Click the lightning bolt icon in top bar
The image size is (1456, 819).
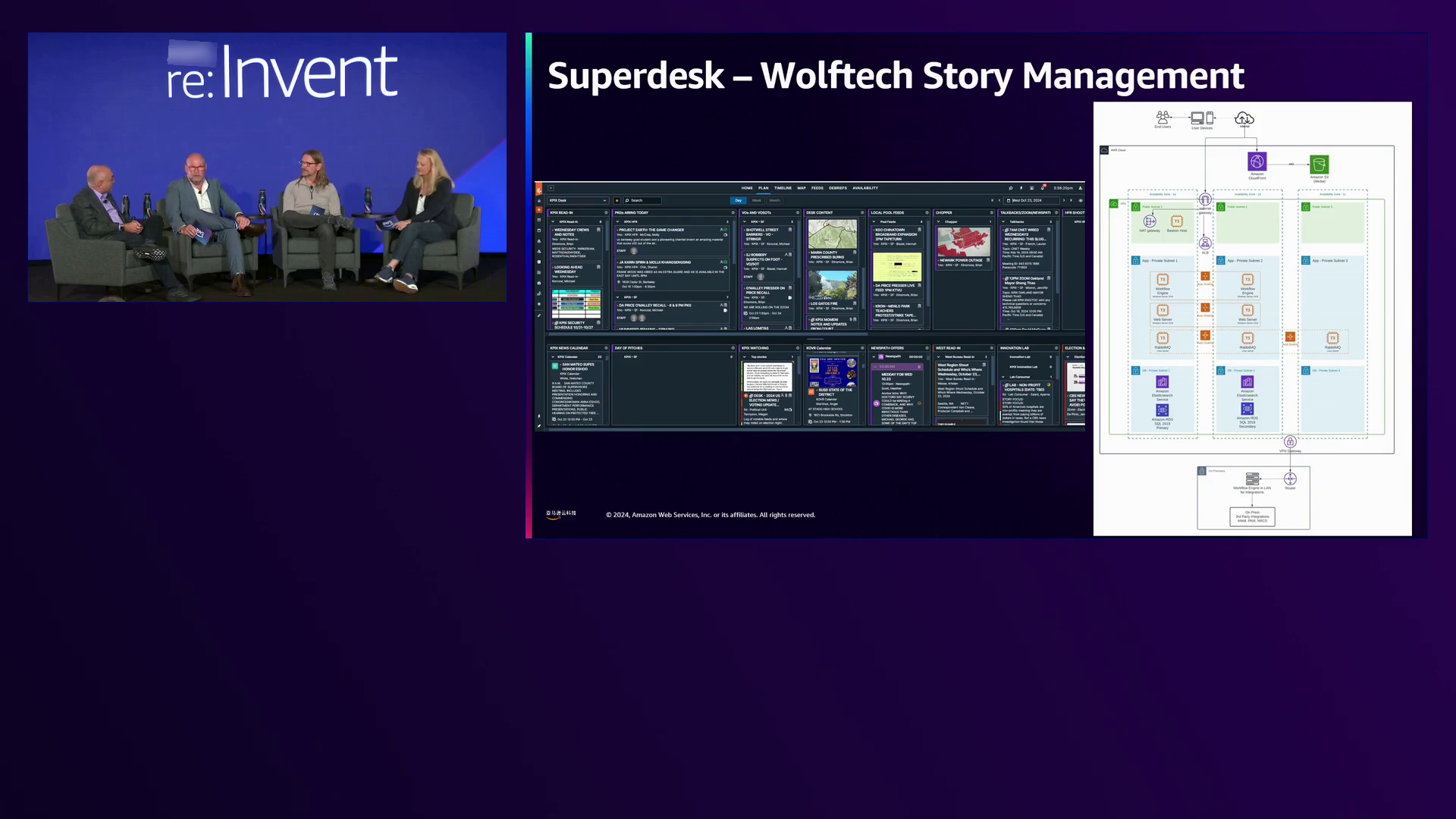[x=1021, y=188]
